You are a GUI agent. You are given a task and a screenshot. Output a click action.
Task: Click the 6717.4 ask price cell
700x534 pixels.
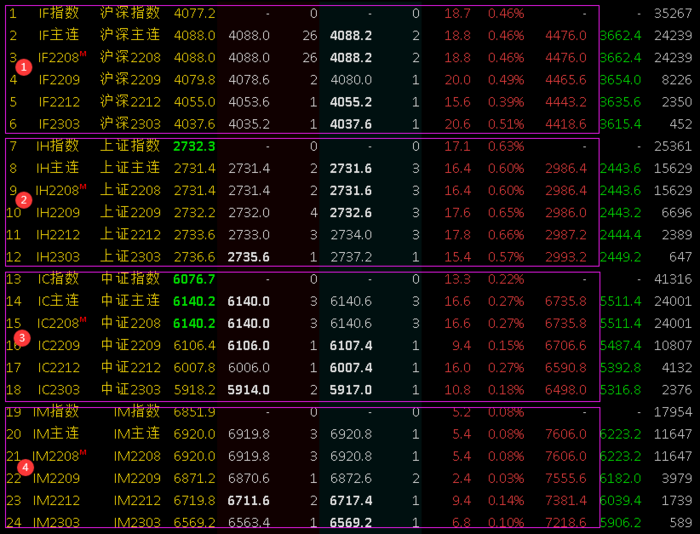point(351,501)
